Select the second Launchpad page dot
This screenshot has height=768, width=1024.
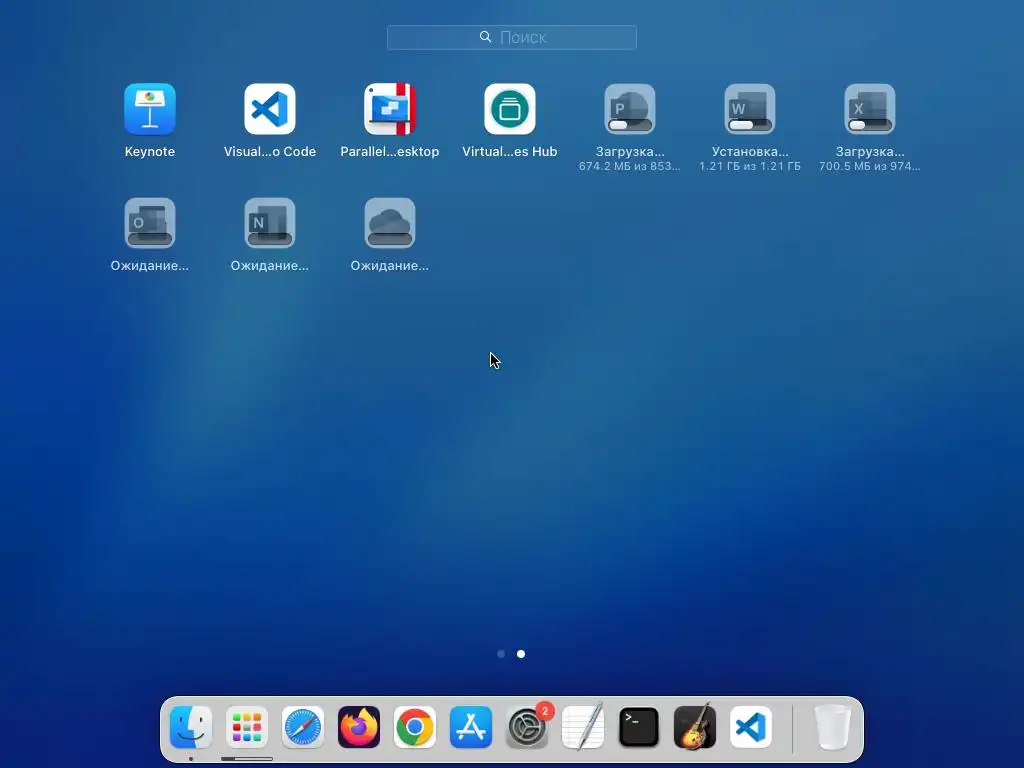click(521, 654)
